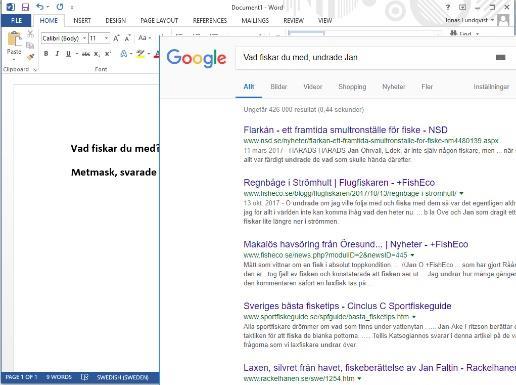Open Word Help question mark
Image resolution: width=516 pixels, height=385 pixels.
click(448, 7)
